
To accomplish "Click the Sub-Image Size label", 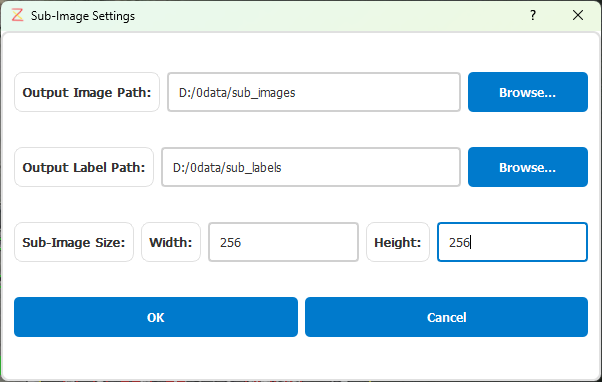I will [x=74, y=242].
